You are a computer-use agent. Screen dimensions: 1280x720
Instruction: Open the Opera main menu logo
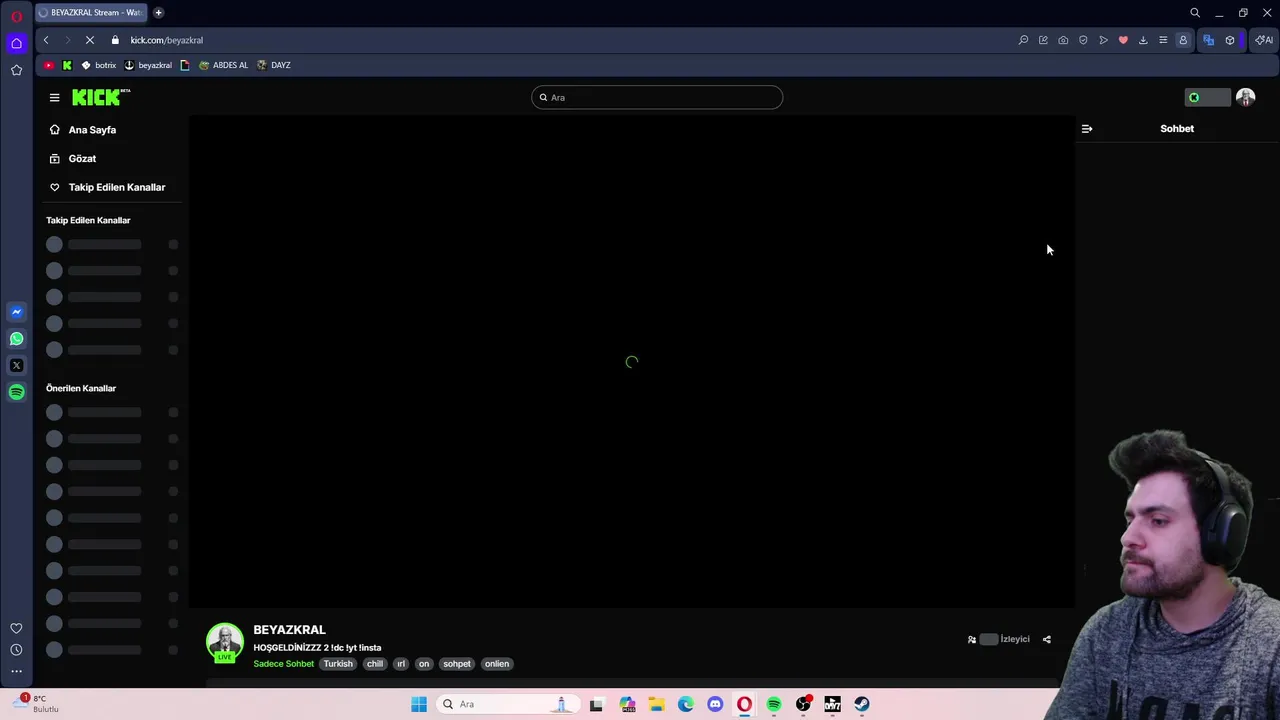point(16,16)
